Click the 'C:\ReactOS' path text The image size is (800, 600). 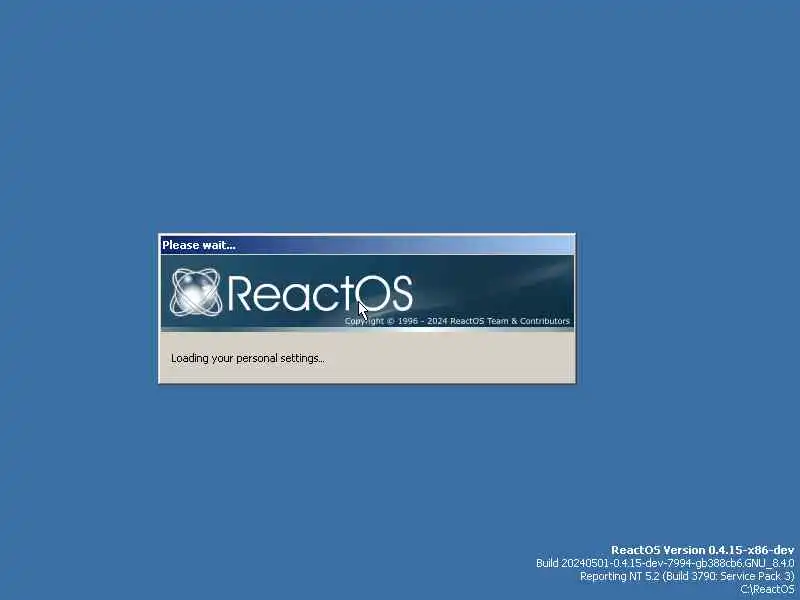pos(767,589)
